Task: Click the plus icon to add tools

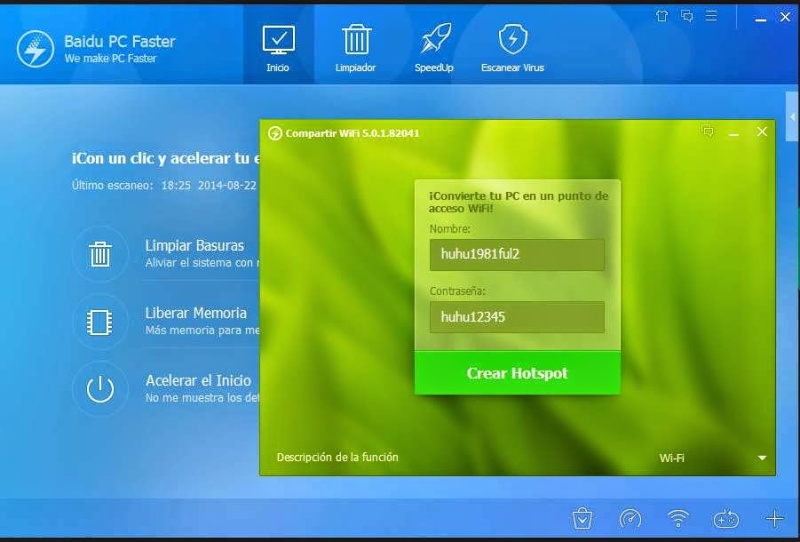Action: point(774,519)
